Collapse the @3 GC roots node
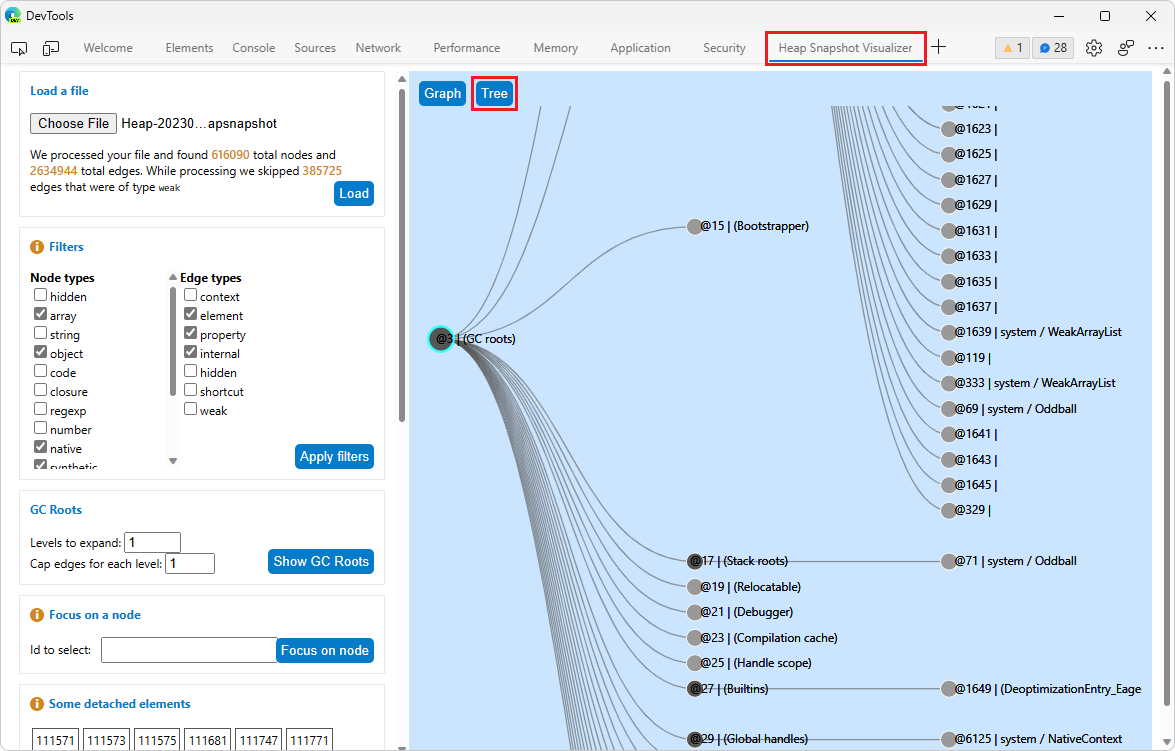This screenshot has height=751, width=1175. 440,339
